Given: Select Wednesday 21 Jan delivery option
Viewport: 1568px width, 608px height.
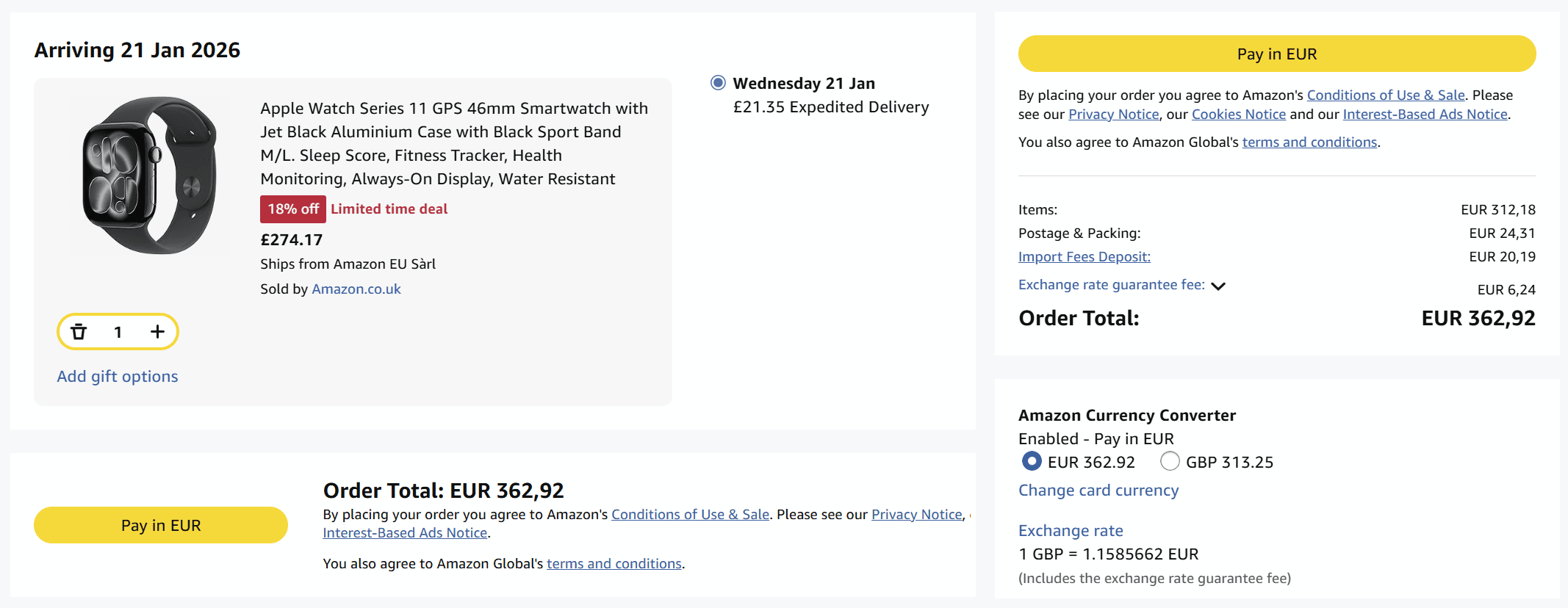Looking at the screenshot, I should [718, 83].
